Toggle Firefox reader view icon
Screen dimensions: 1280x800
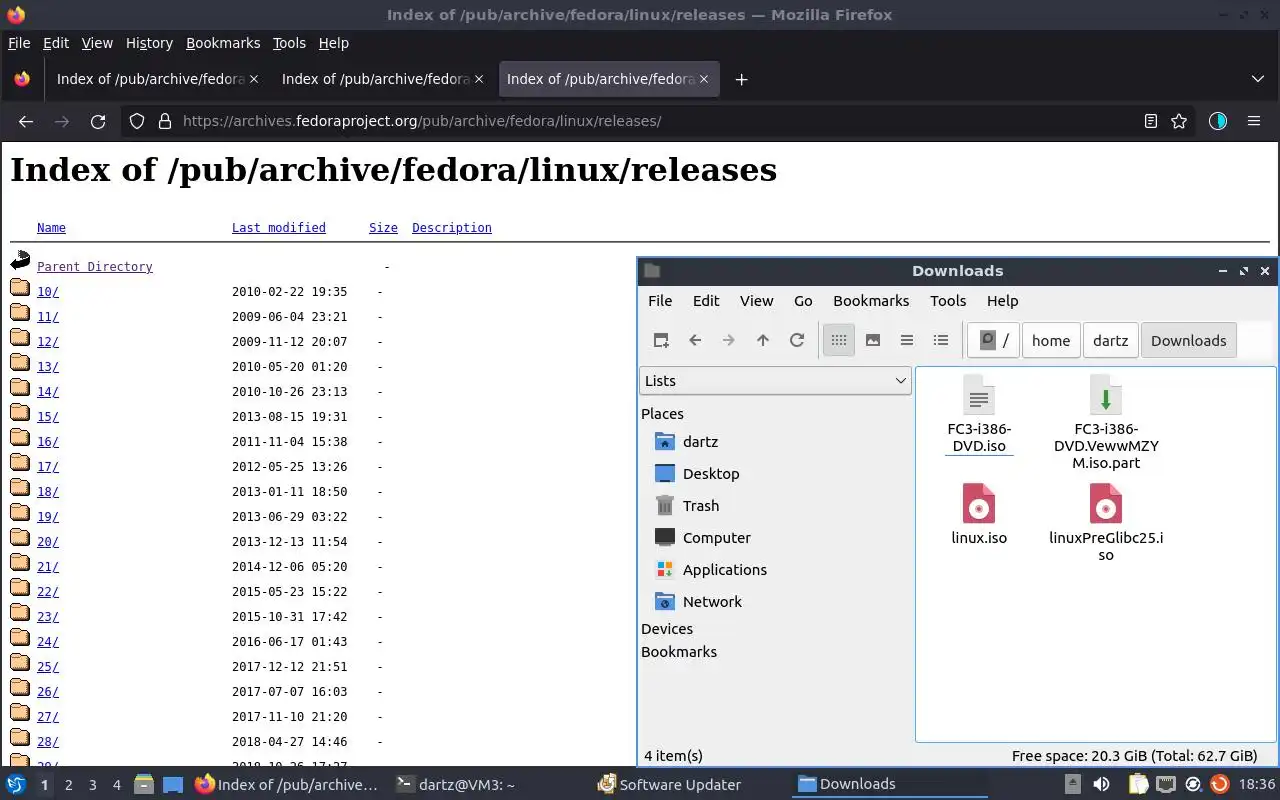[x=1151, y=121]
